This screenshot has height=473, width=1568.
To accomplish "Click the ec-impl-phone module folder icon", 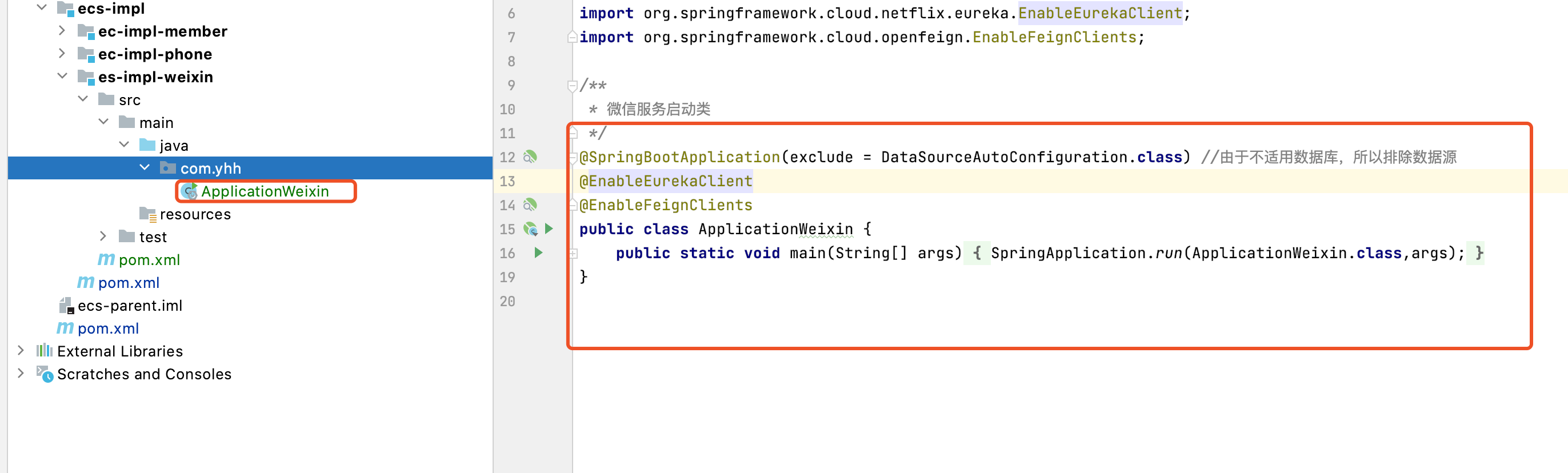I will [x=86, y=54].
